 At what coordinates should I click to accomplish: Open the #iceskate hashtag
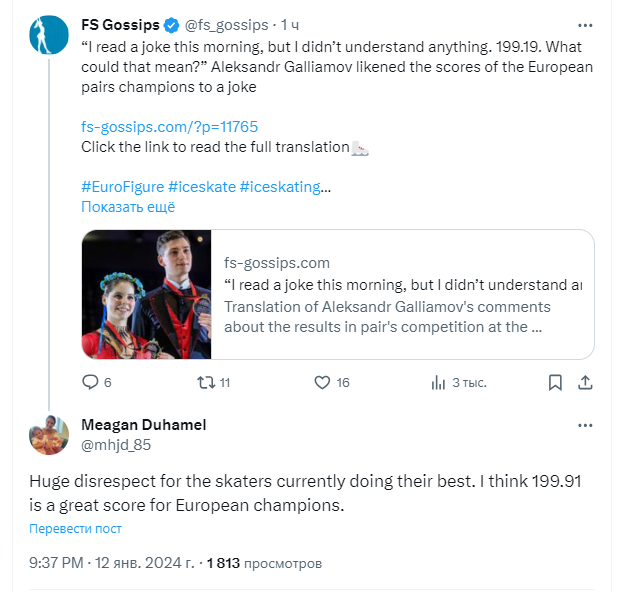201,187
